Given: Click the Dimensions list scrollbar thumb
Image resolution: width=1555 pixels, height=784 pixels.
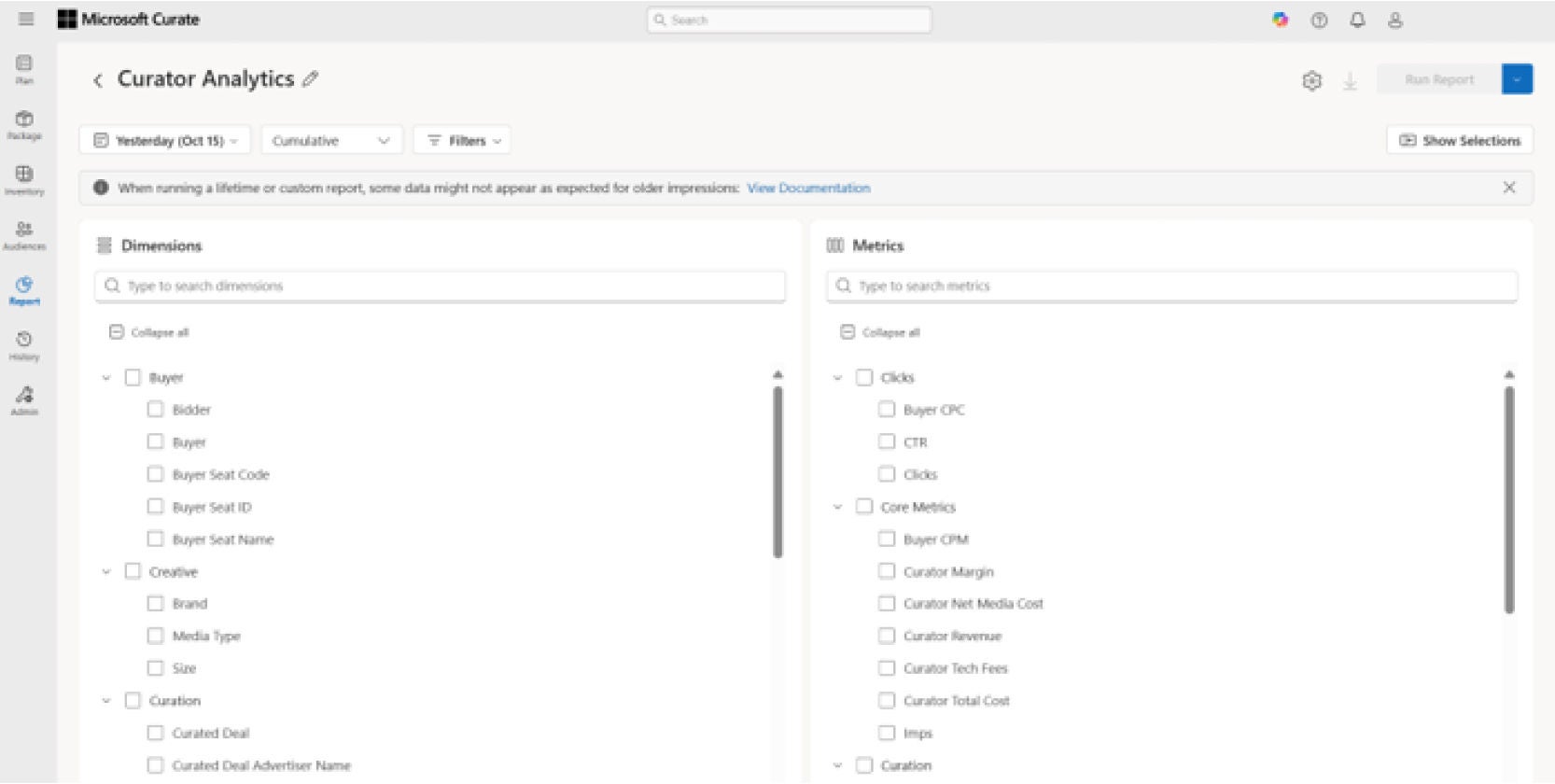Looking at the screenshot, I should tap(777, 472).
